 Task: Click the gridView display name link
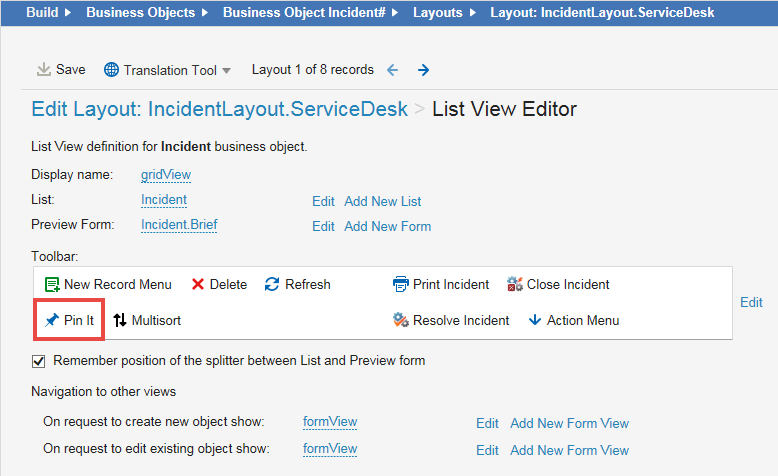(165, 174)
